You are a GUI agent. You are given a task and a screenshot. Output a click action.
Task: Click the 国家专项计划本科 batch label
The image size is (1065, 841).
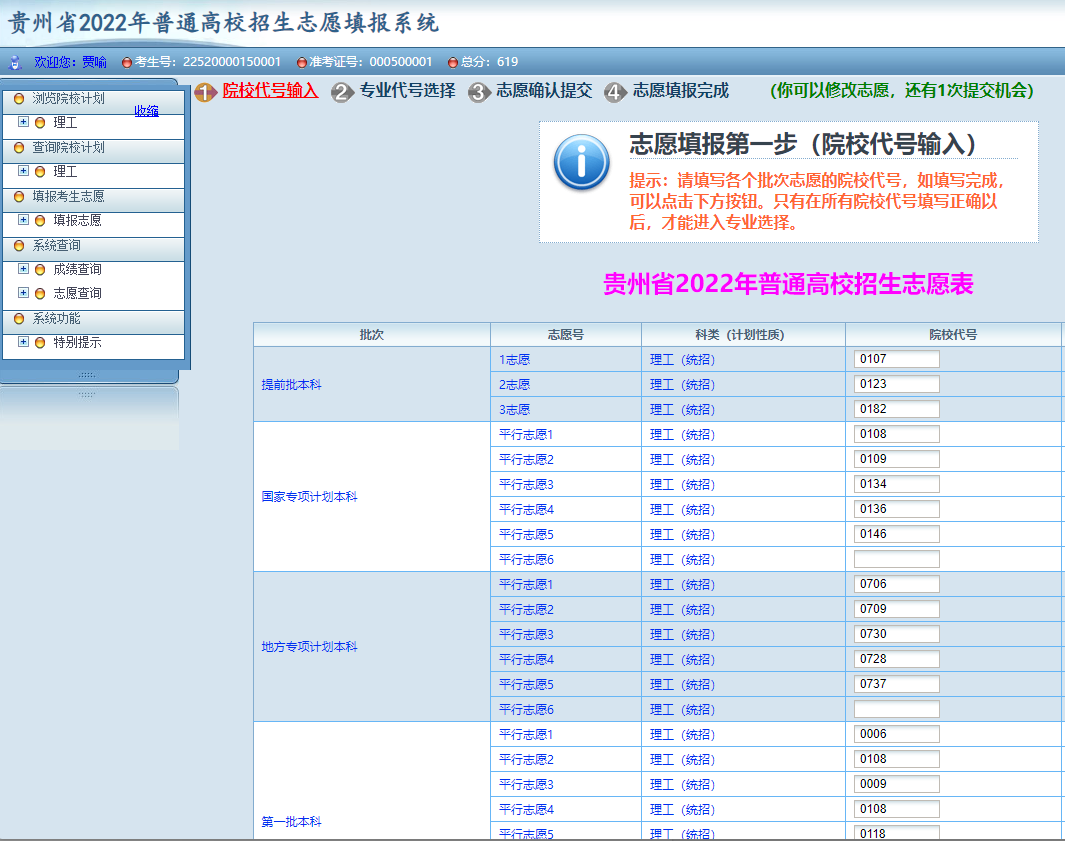[310, 497]
